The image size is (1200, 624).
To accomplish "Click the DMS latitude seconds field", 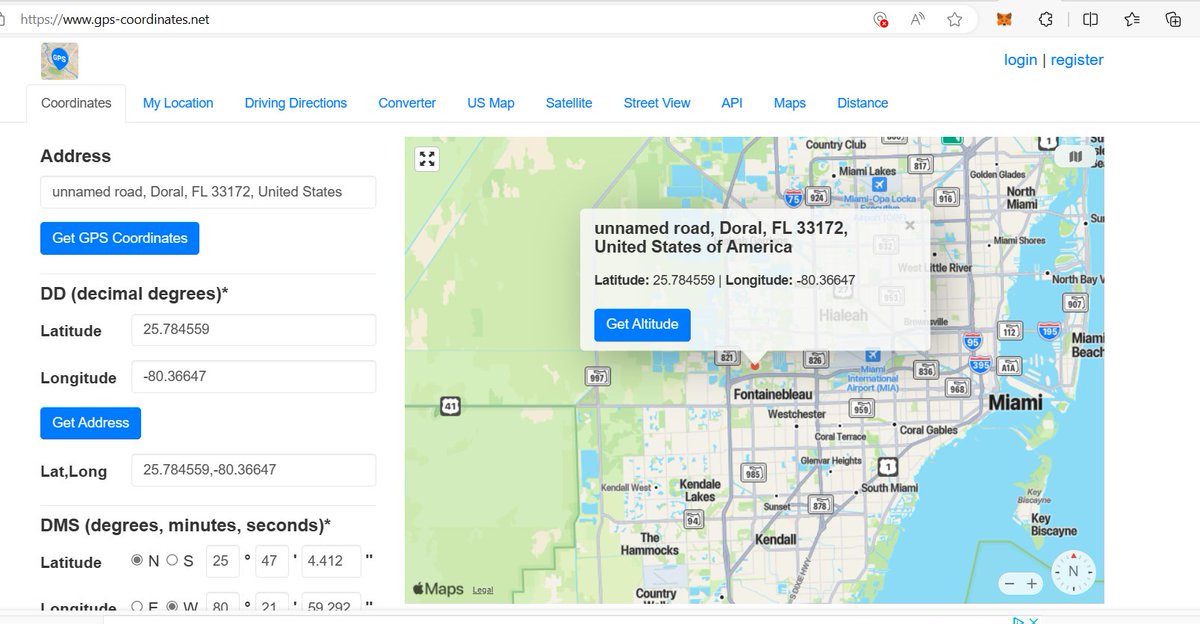I will (x=332, y=561).
